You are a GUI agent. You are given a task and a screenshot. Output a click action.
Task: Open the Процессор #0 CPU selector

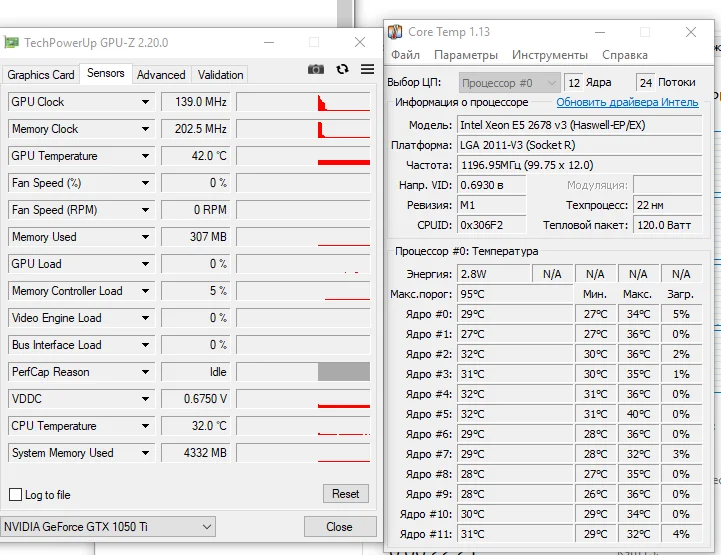[x=509, y=83]
